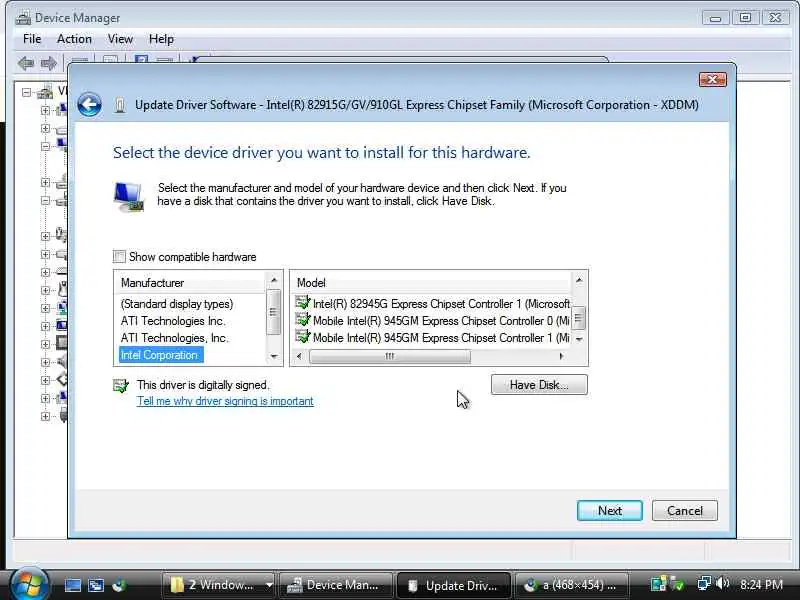Click the Next button
Viewport: 800px width, 600px height.
pyautogui.click(x=610, y=511)
